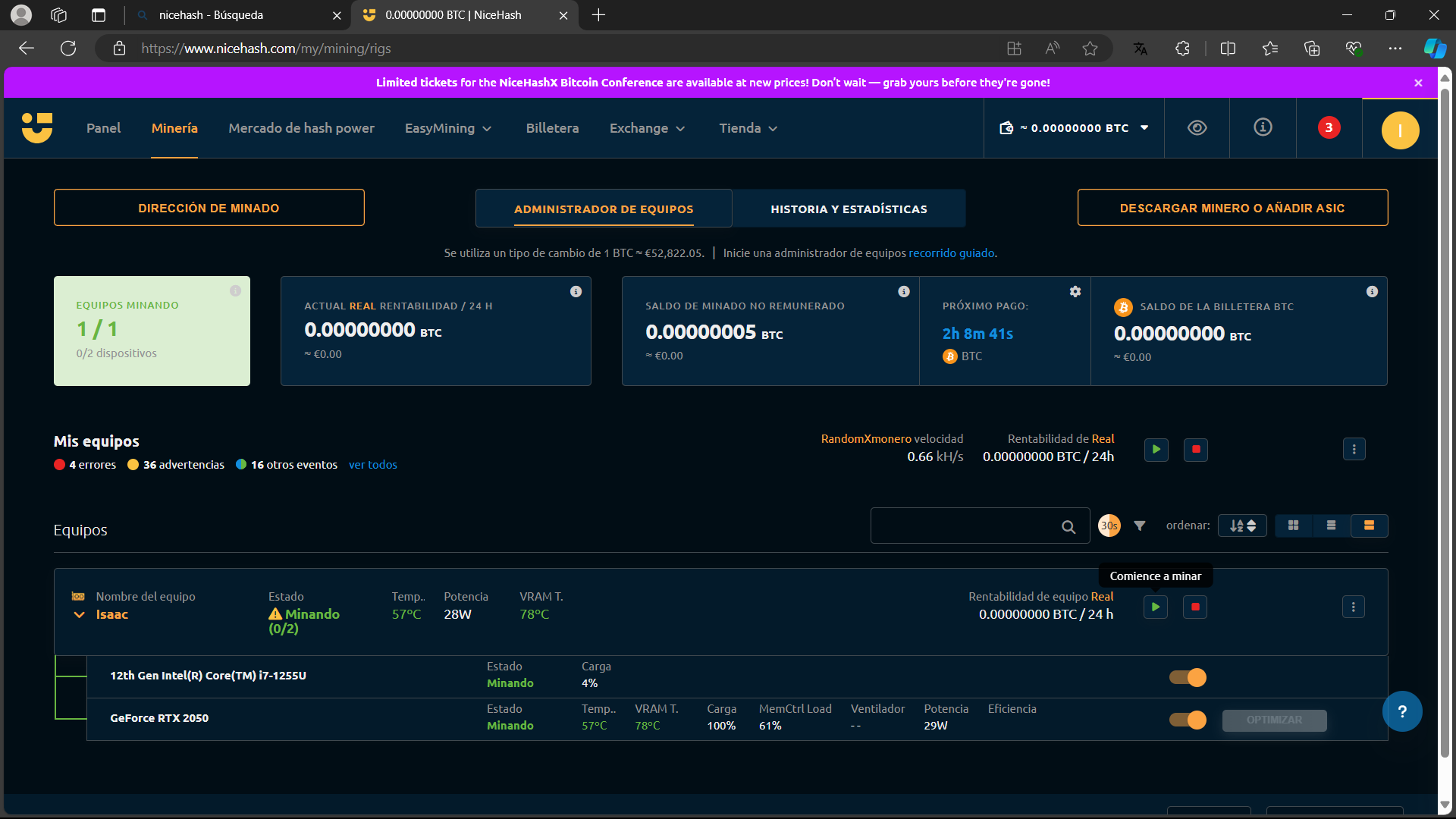This screenshot has height=819, width=1456.
Task: Click the NiceHash smiley logo
Action: 37,127
